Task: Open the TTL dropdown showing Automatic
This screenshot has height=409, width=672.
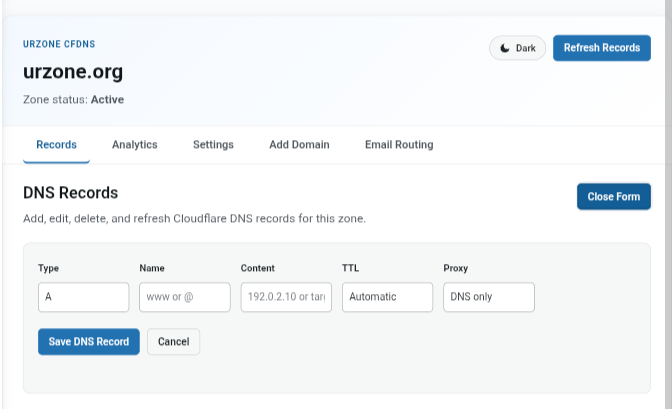Action: click(x=387, y=297)
